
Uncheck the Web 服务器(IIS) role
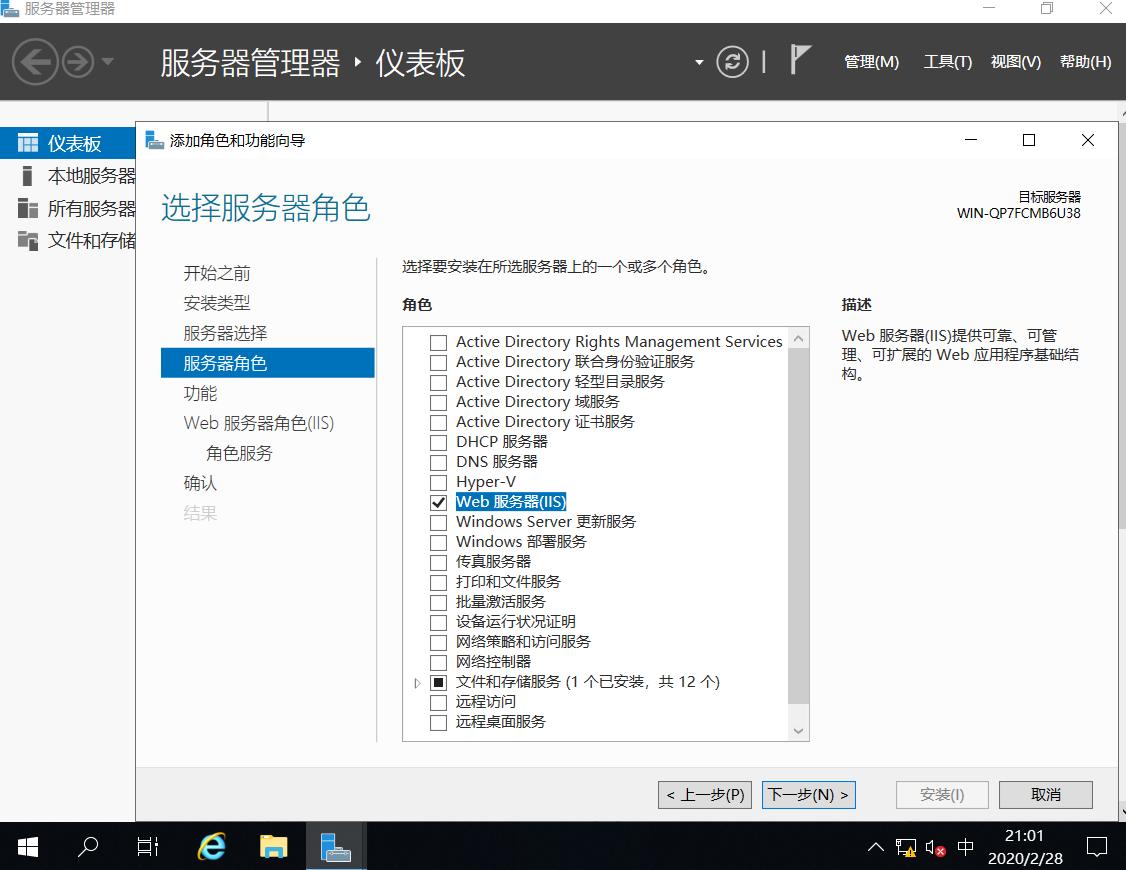[x=438, y=501]
